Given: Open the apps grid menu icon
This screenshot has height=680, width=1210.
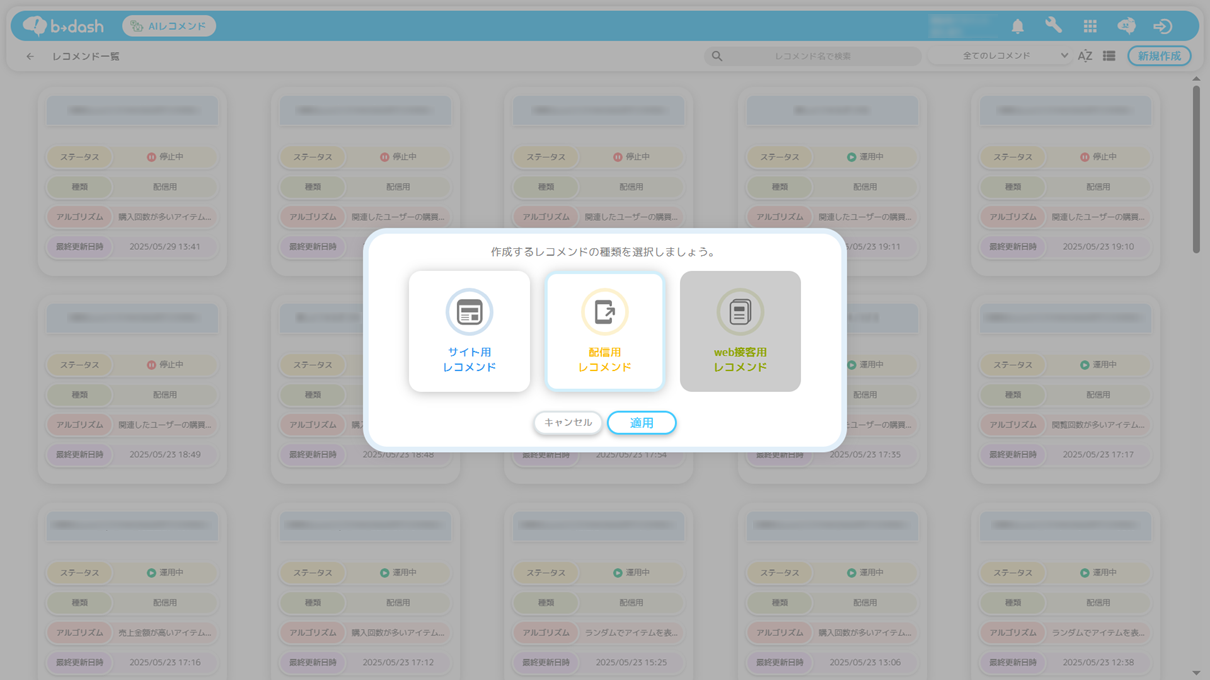Looking at the screenshot, I should (x=1090, y=26).
